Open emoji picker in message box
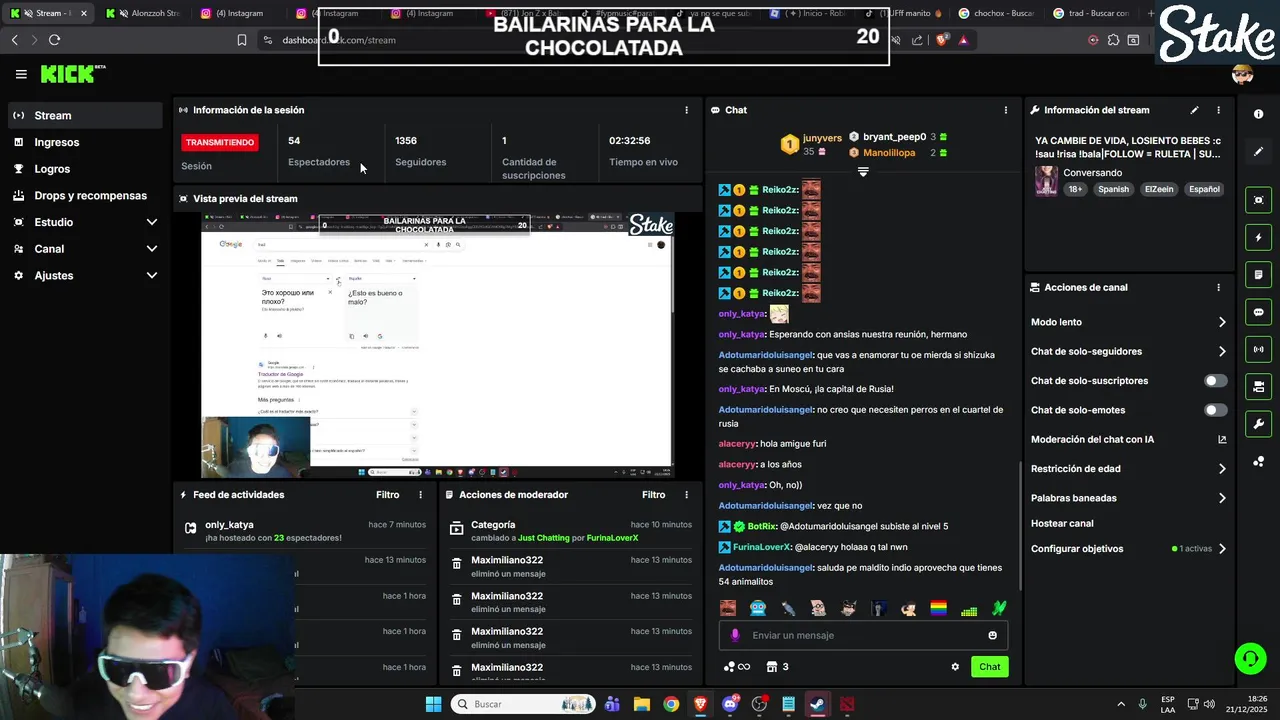1280x720 pixels. (992, 635)
